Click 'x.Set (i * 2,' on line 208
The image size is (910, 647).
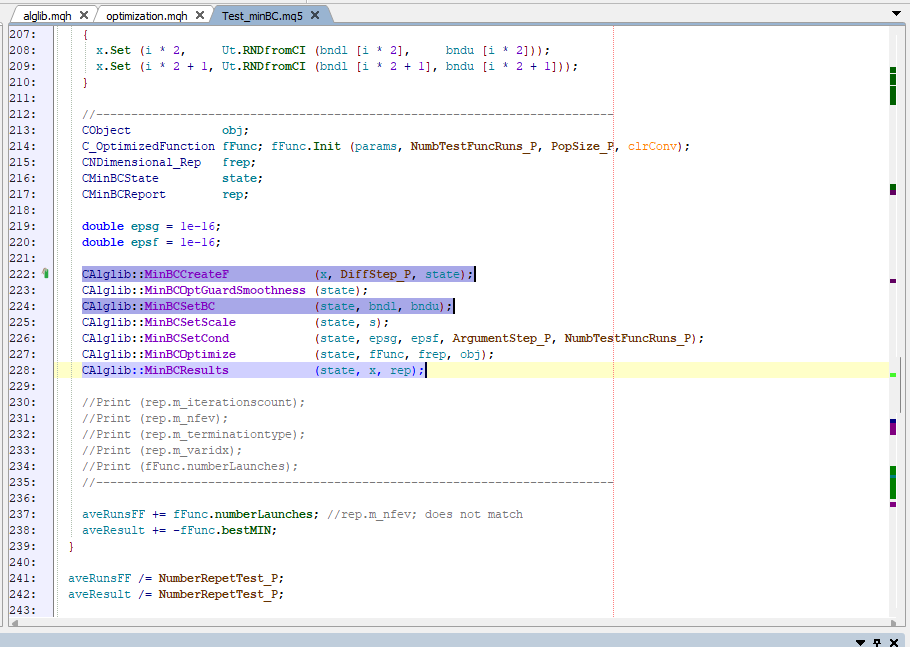(141, 50)
